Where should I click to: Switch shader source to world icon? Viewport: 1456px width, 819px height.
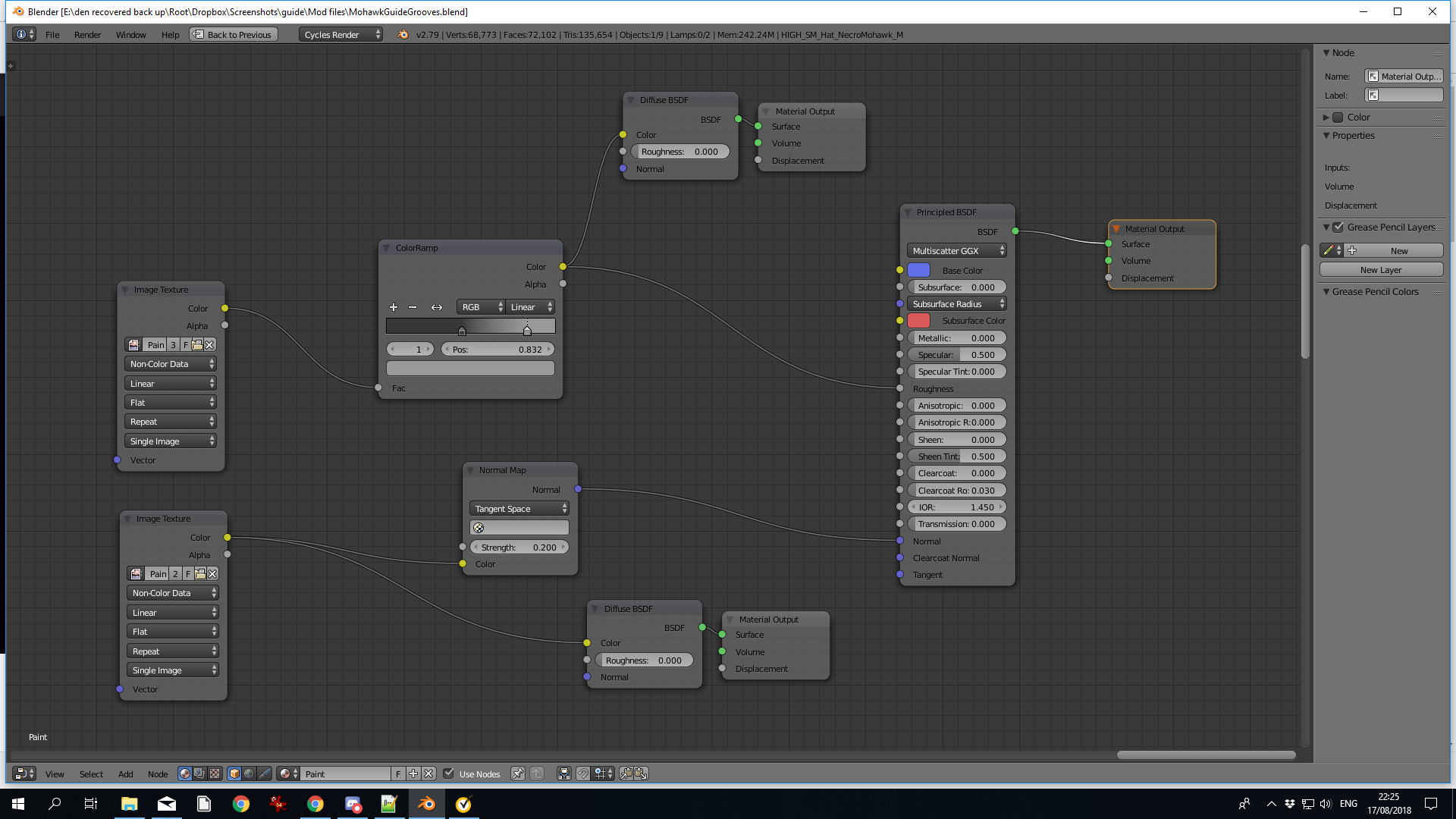point(249,773)
